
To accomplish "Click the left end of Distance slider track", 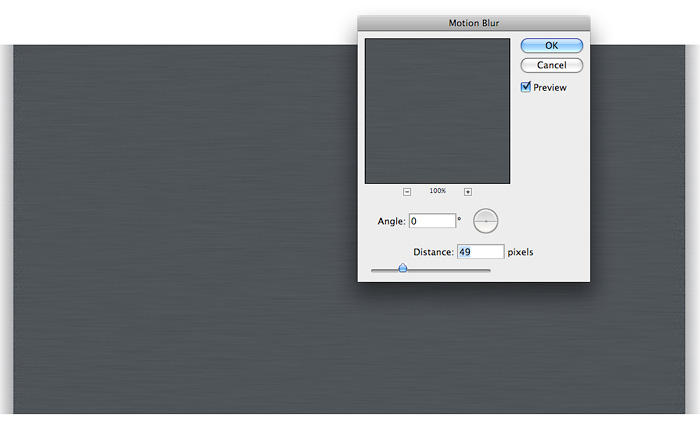I will point(373,269).
